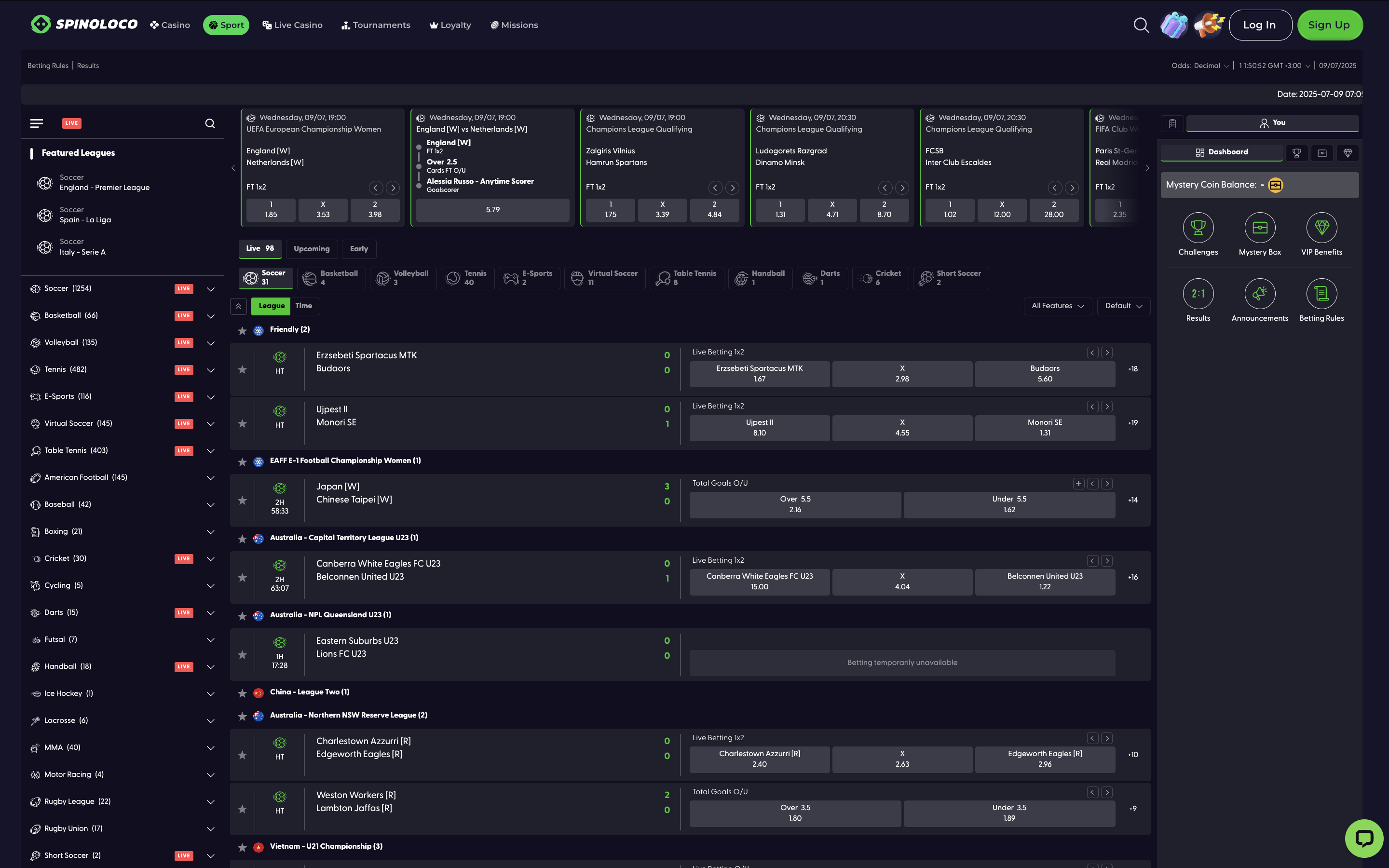Expand the Basketball (66) sidebar category
Viewport: 1389px width, 868px height.
coord(211,316)
